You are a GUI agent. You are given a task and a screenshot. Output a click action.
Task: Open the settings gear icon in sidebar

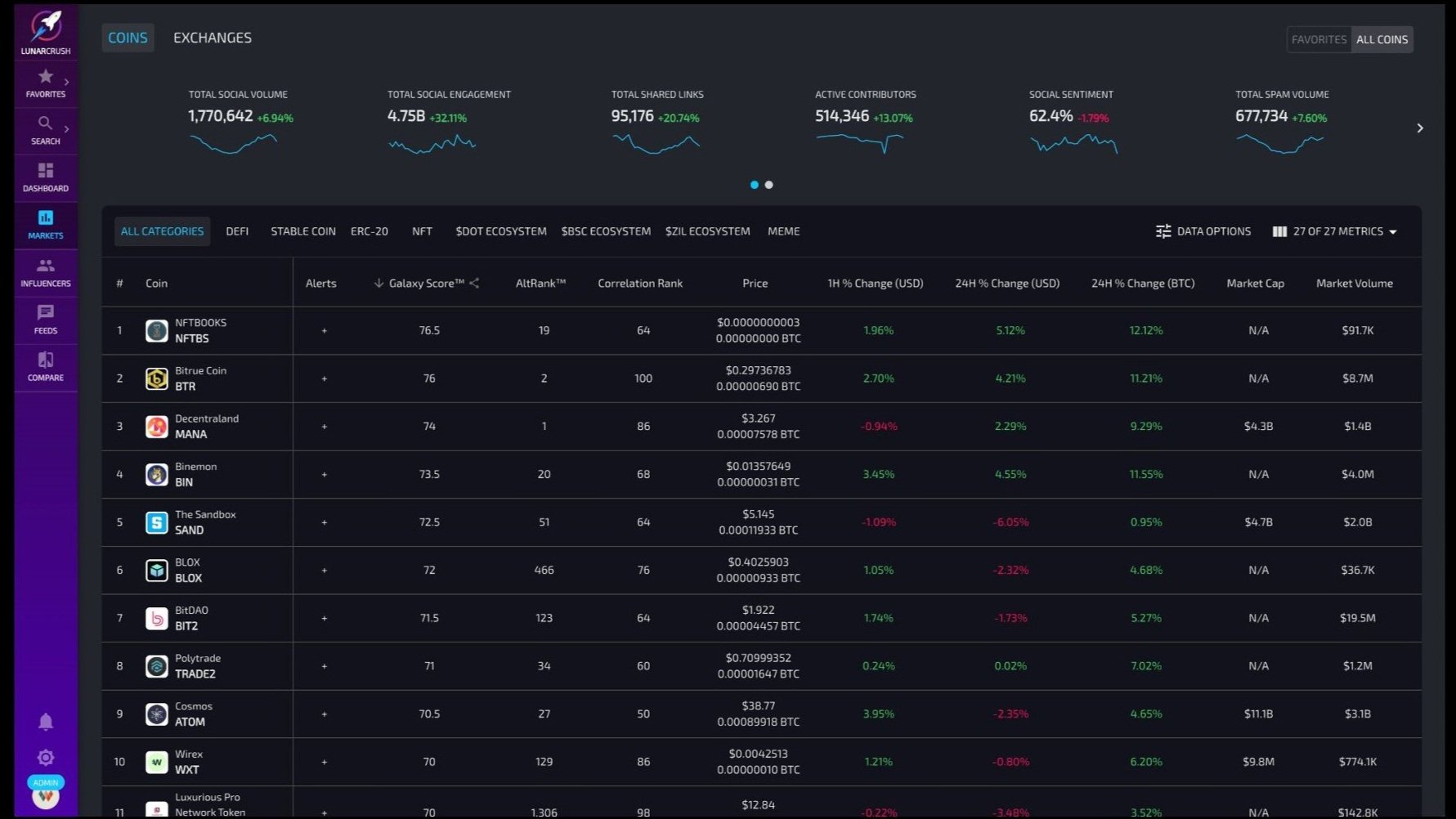[x=46, y=758]
